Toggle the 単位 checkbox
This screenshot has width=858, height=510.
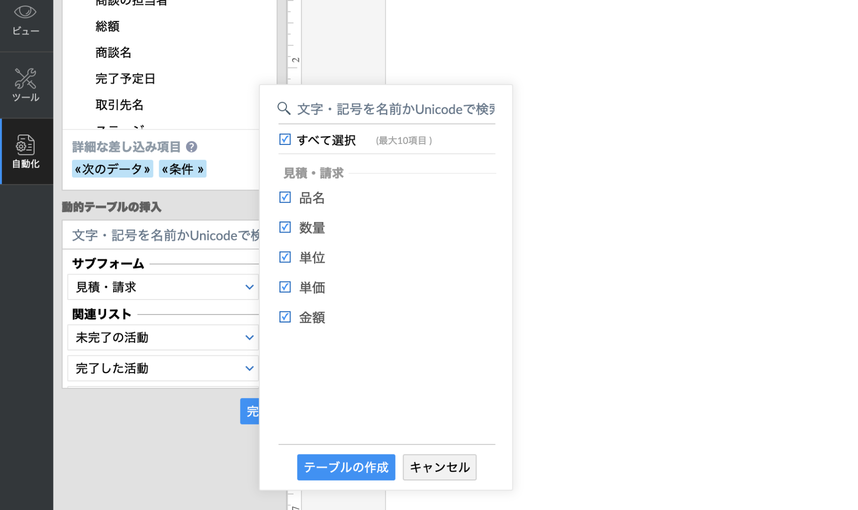click(285, 257)
